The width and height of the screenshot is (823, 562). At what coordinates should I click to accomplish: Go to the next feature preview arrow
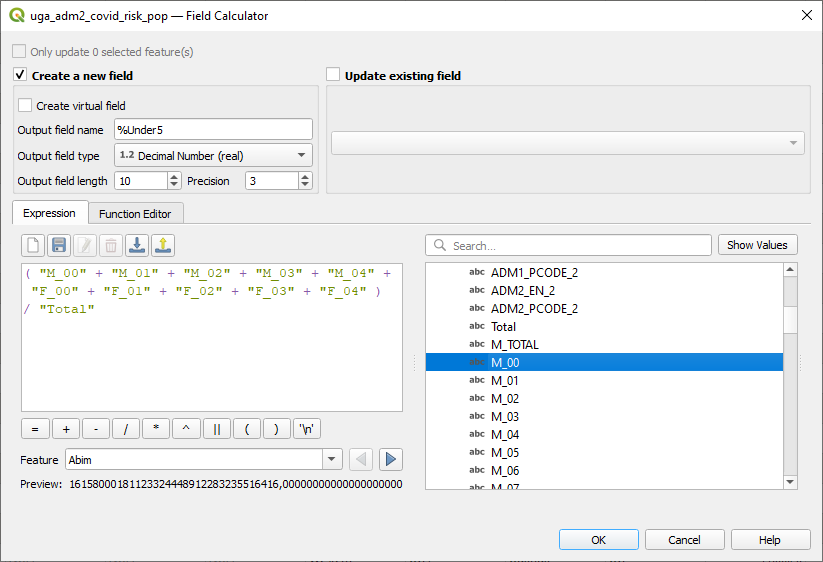pyautogui.click(x=391, y=459)
